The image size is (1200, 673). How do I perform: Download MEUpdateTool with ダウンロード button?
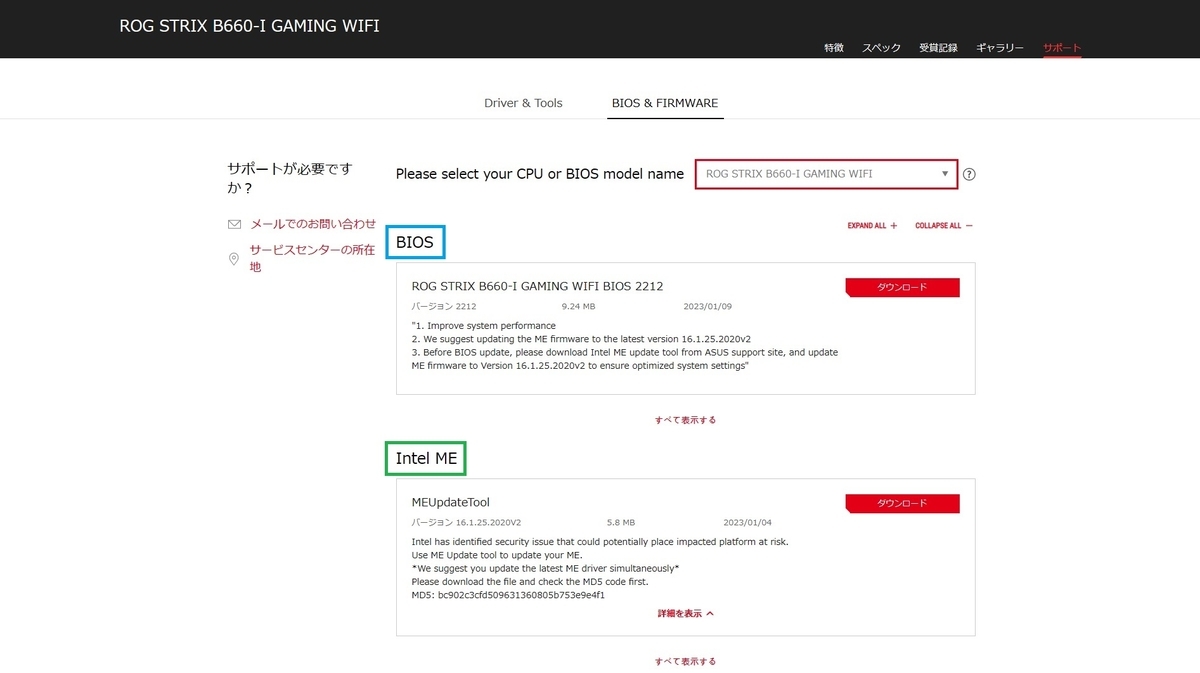[903, 504]
